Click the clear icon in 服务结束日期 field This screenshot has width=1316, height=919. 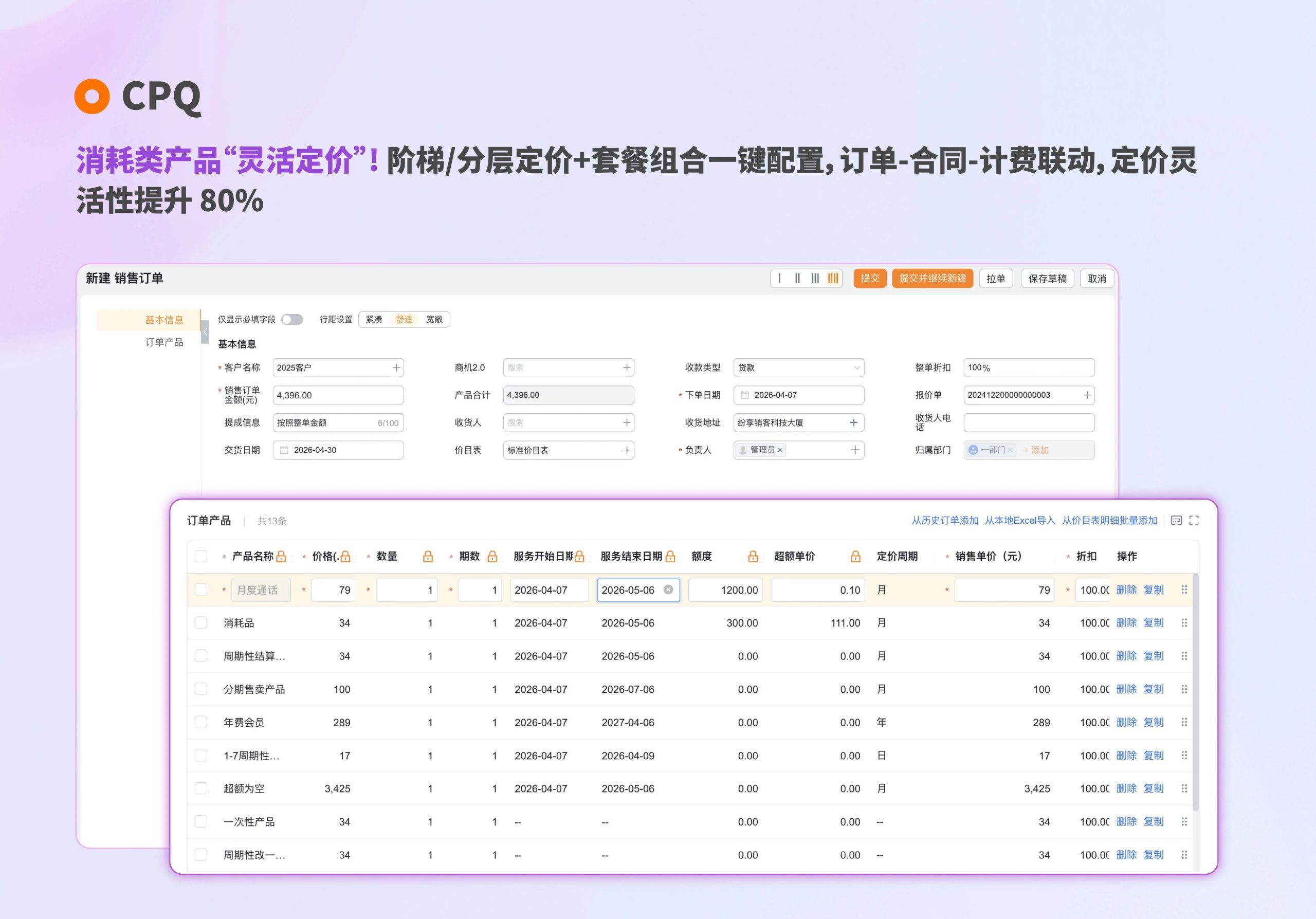point(668,590)
